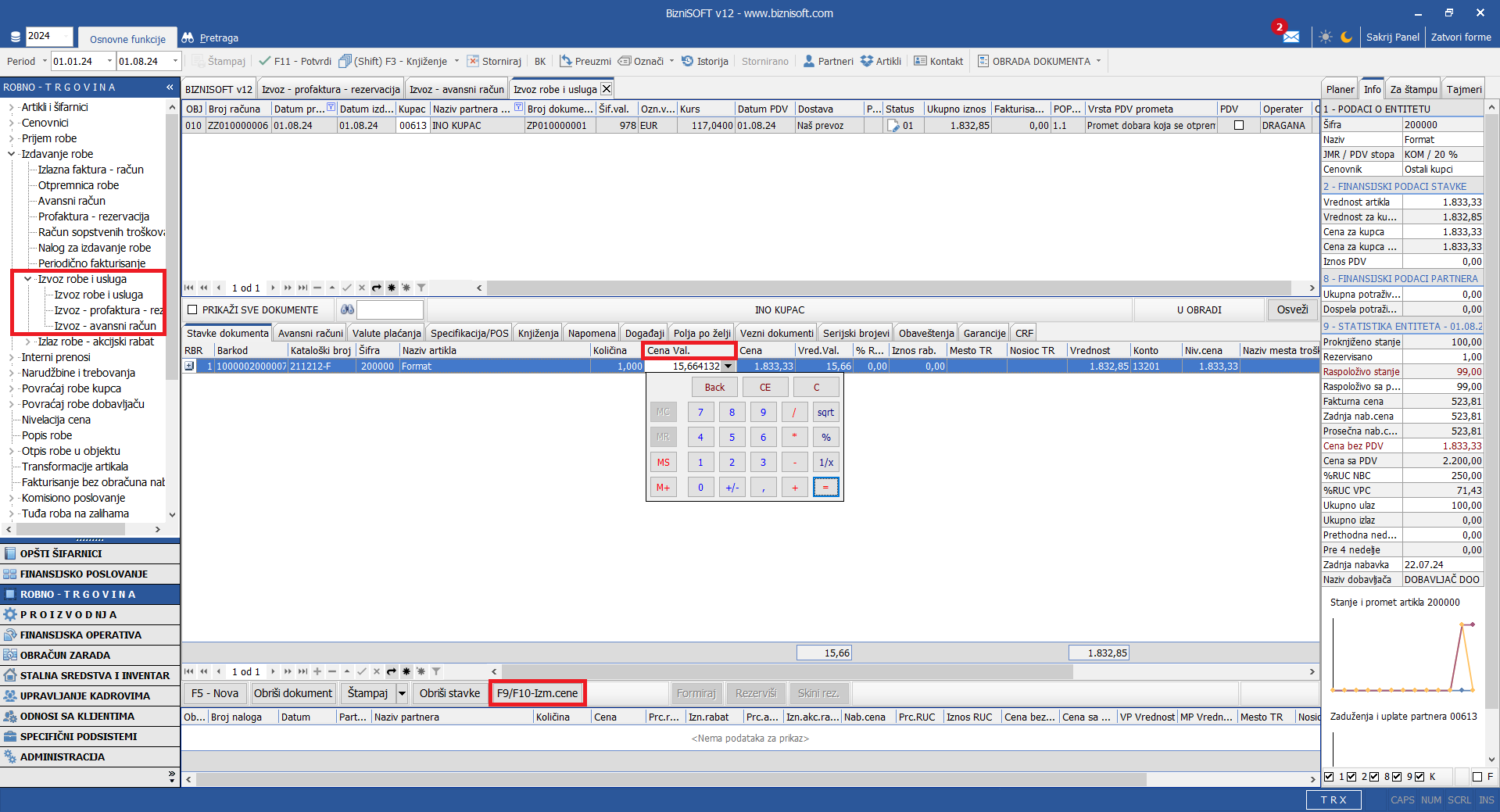Open Partneri from the toolbar

pyautogui.click(x=828, y=61)
